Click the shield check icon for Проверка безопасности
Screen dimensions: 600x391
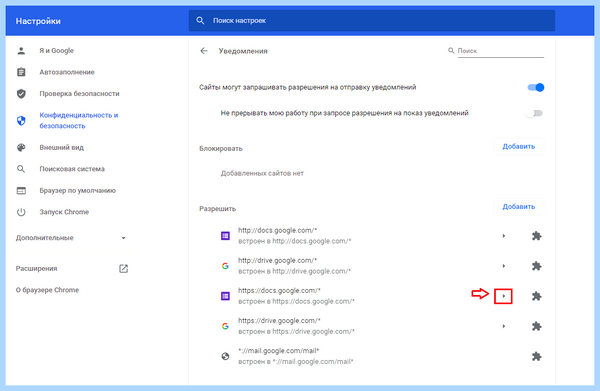coord(21,93)
